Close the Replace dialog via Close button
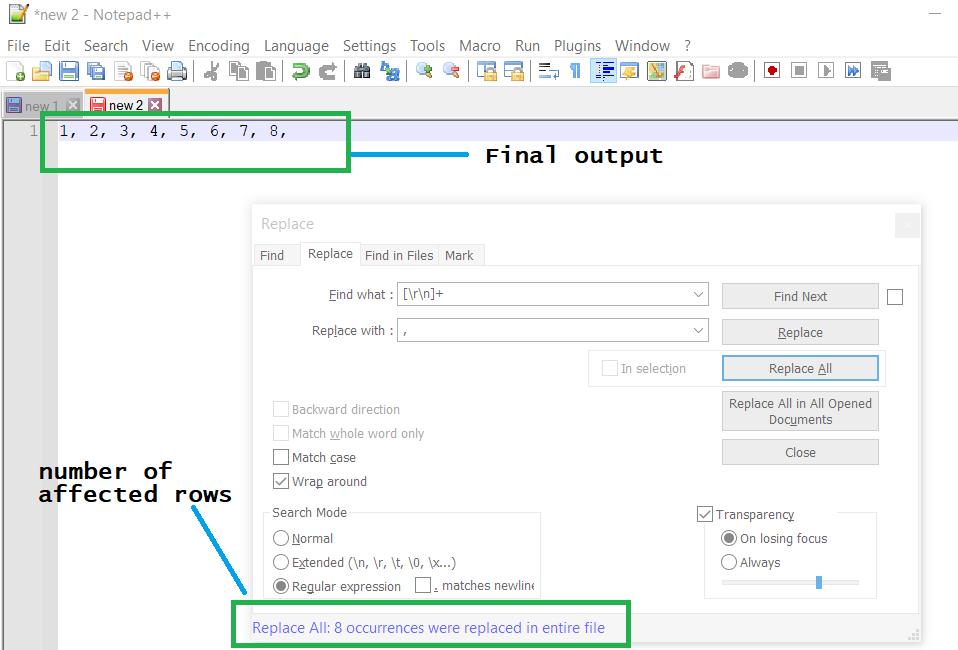This screenshot has height=650, width=958. coord(799,451)
